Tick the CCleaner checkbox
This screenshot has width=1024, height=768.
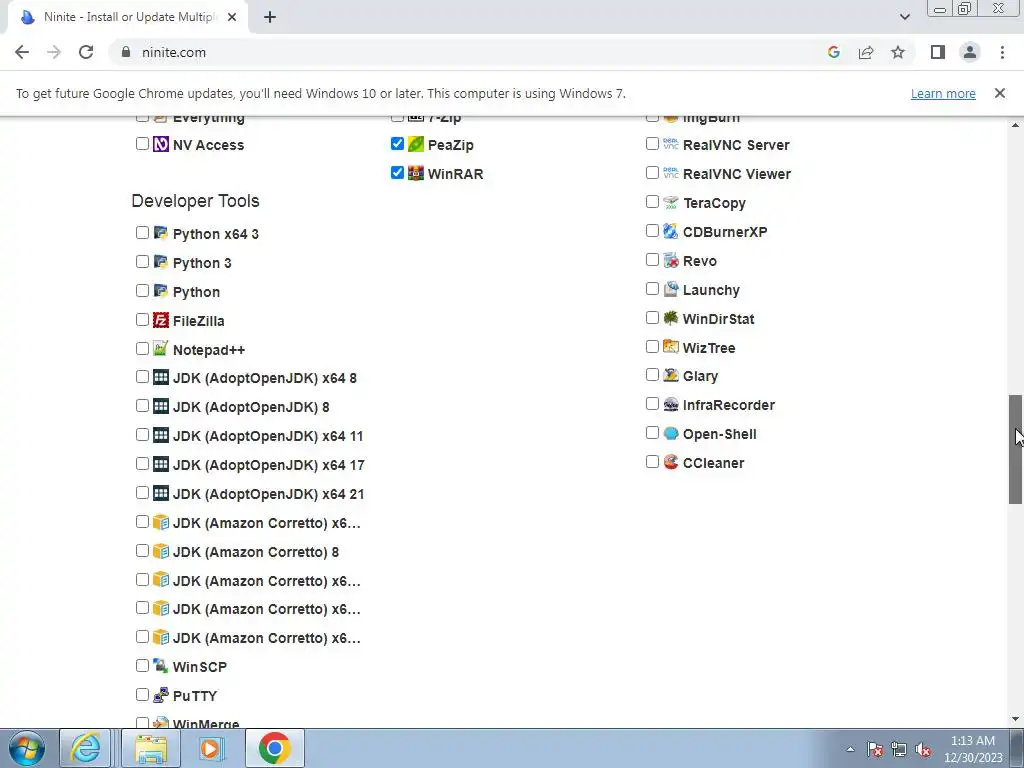point(652,462)
